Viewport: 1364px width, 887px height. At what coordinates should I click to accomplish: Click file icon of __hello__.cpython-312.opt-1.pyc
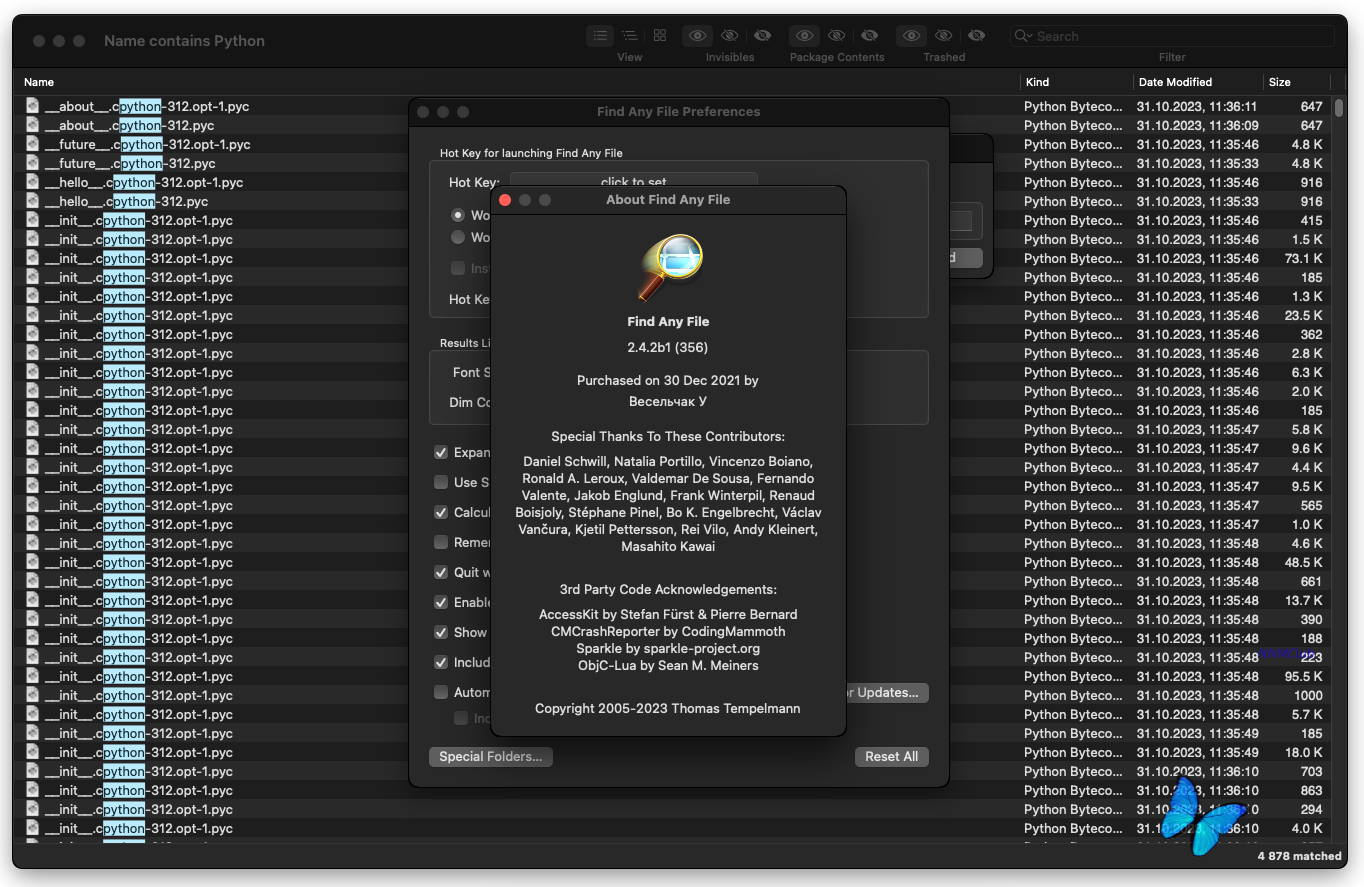tap(32, 182)
